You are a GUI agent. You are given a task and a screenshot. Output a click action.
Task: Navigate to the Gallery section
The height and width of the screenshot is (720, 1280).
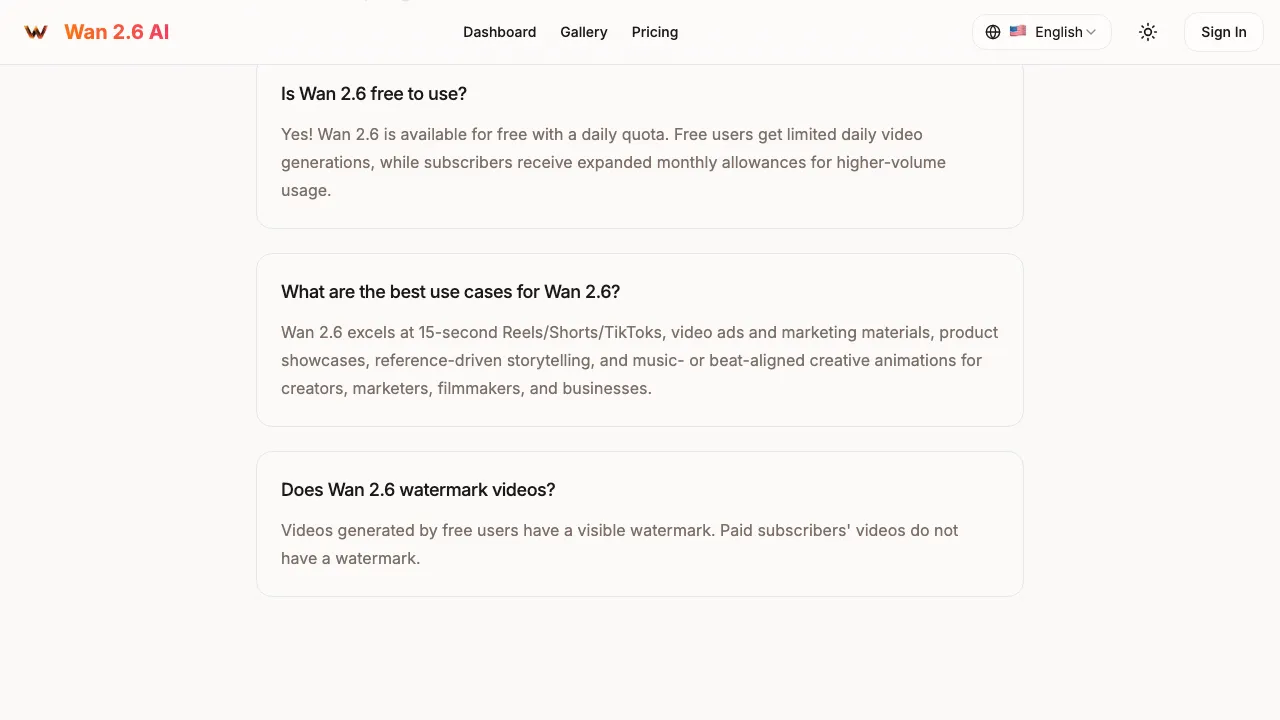click(x=583, y=32)
